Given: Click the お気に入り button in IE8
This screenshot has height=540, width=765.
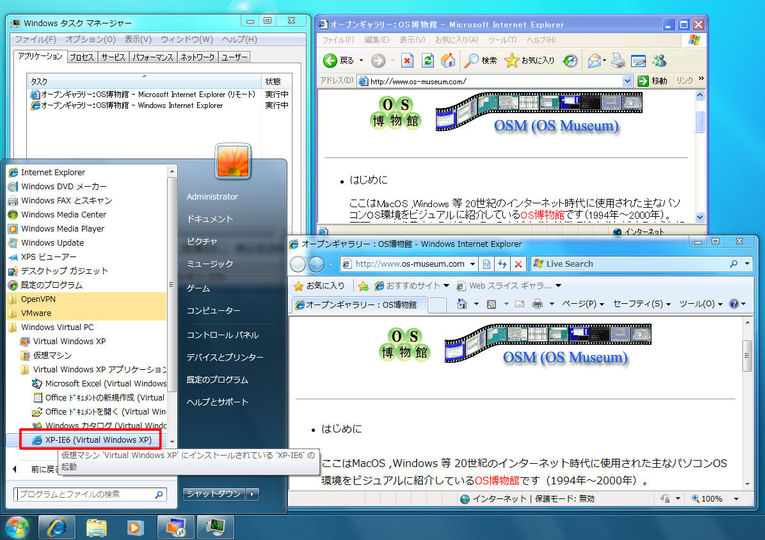Looking at the screenshot, I should 320,286.
